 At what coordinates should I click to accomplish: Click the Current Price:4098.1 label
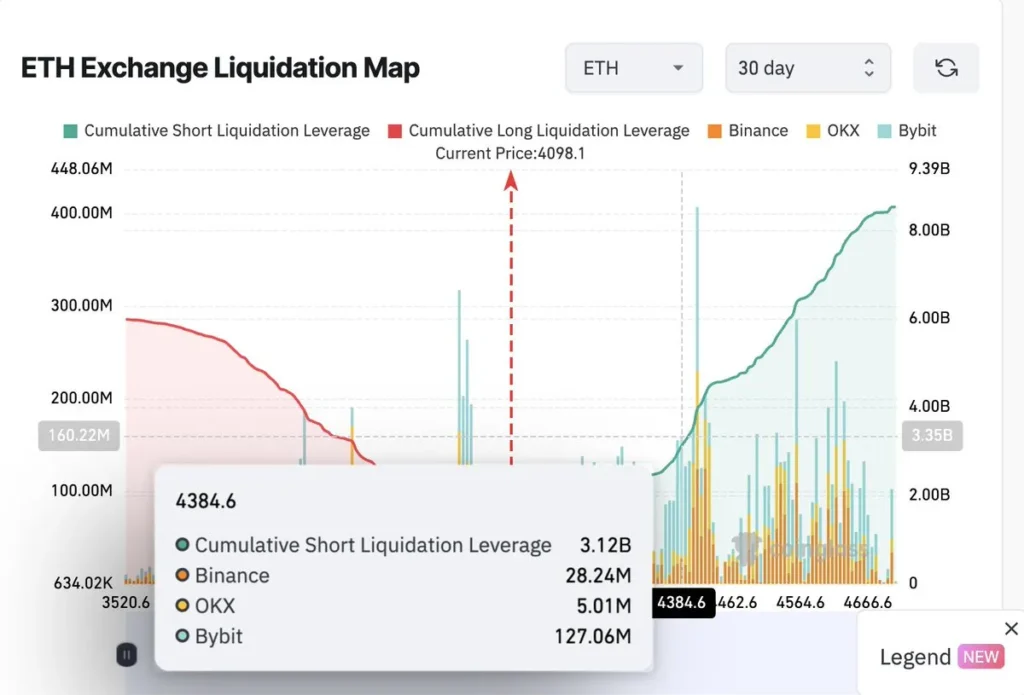(511, 153)
